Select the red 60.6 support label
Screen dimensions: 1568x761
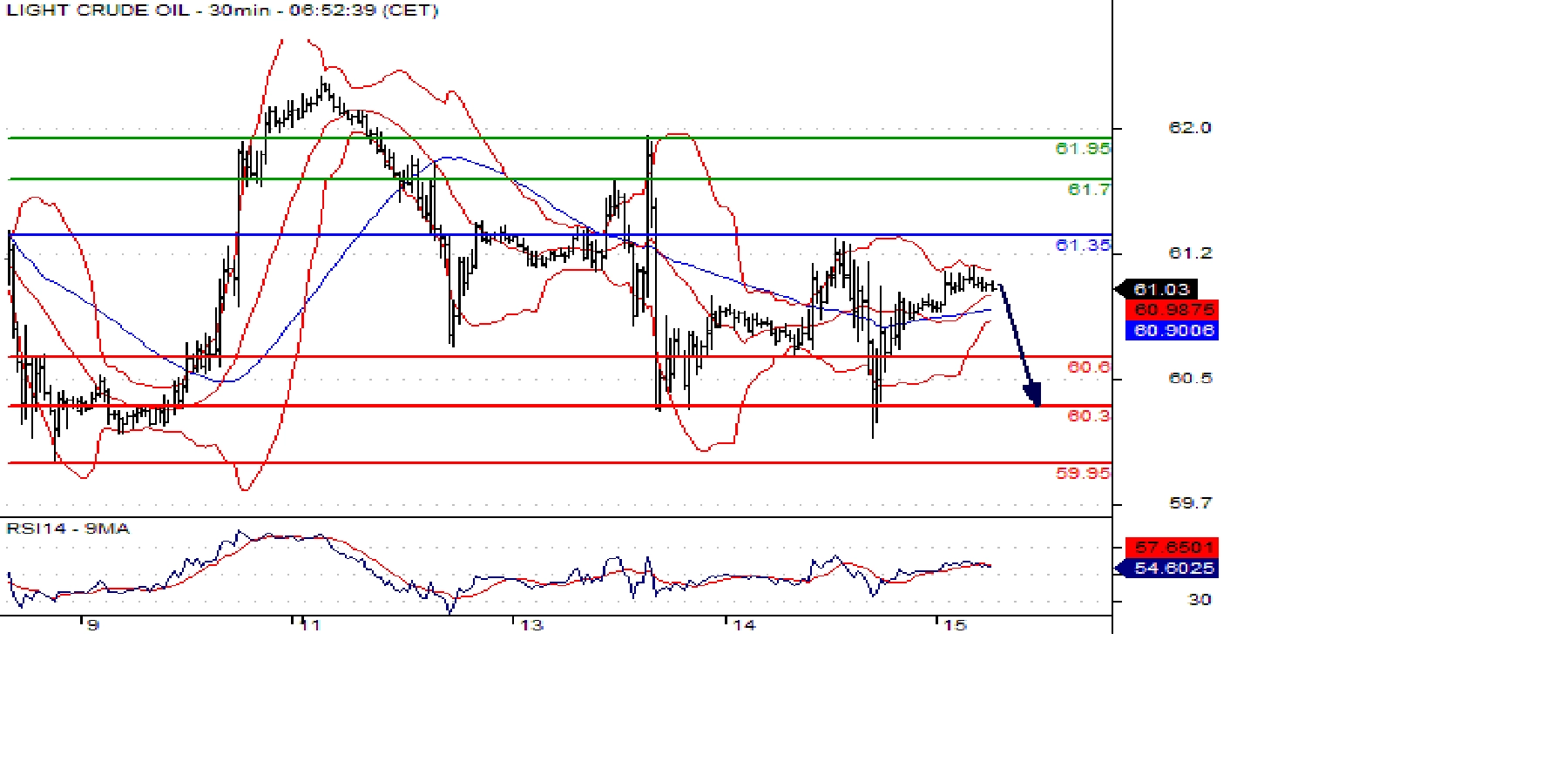point(1088,367)
